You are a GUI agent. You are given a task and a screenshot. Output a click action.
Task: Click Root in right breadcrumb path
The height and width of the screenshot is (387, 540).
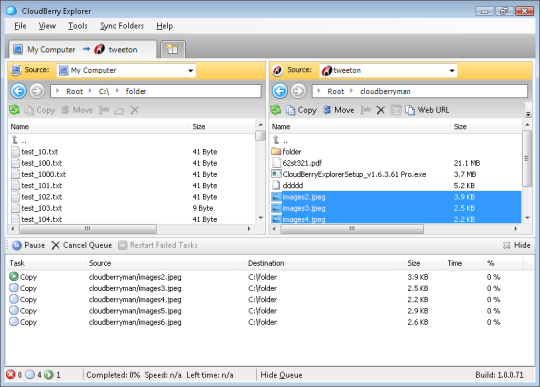coord(336,91)
